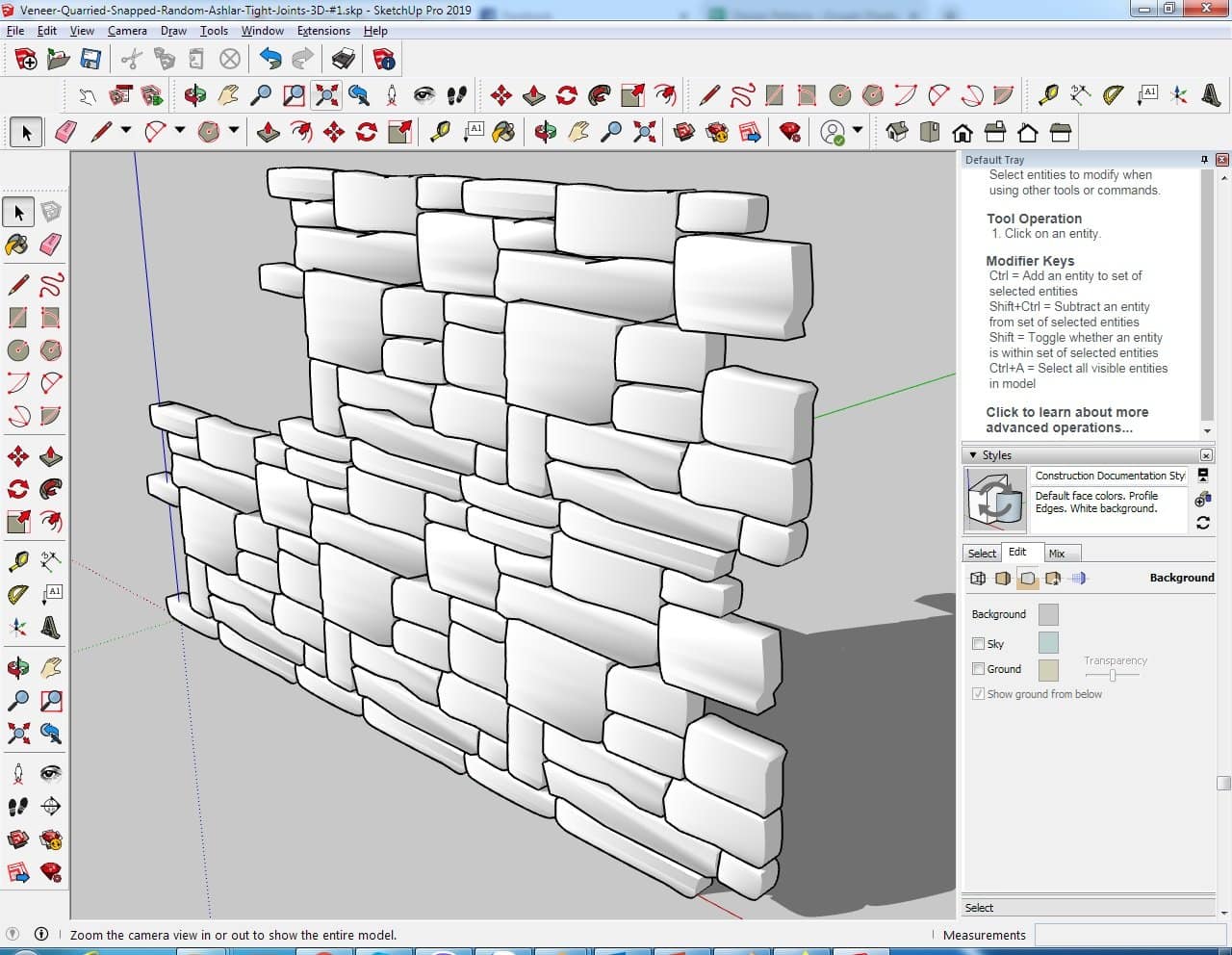This screenshot has width=1232, height=955.
Task: Enable the Sky checkbox
Action: click(978, 643)
